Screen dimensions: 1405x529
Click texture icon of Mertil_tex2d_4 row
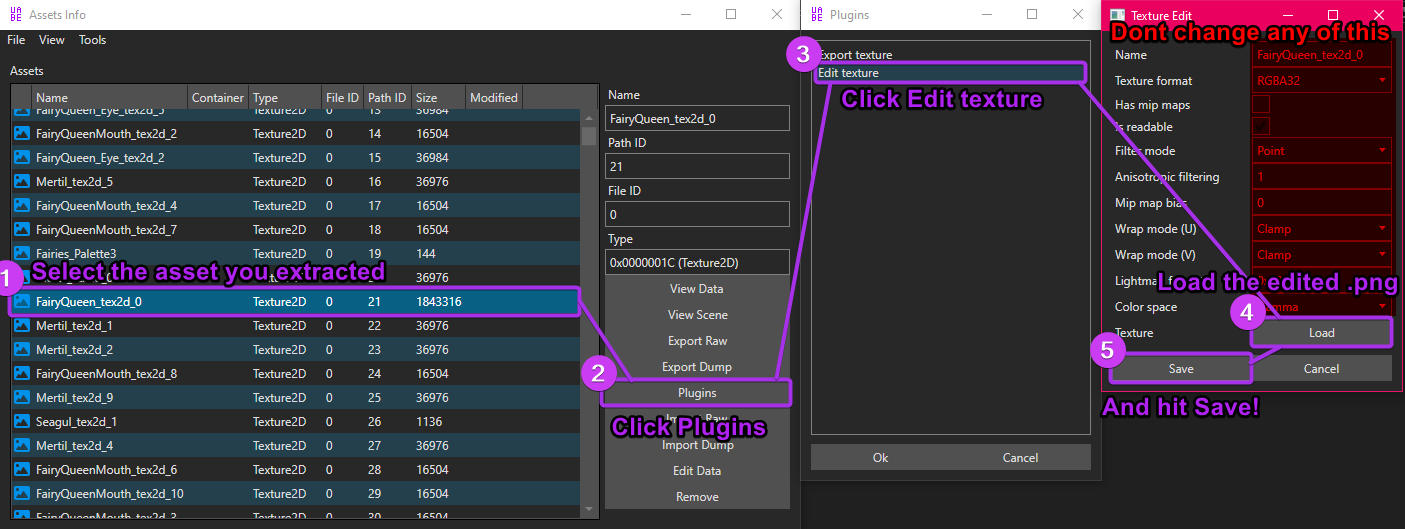point(22,445)
